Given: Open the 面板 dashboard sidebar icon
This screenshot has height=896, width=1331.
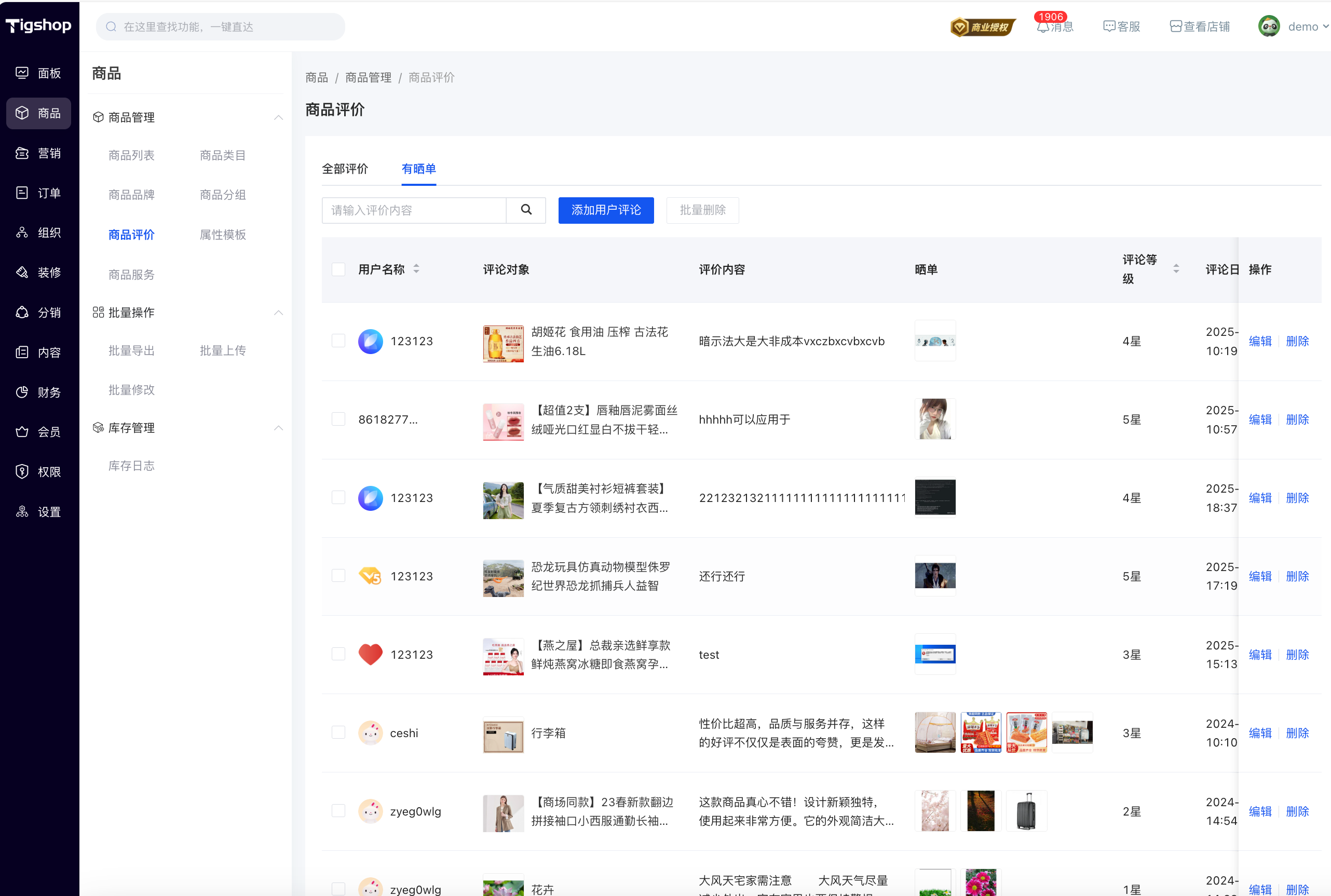Looking at the screenshot, I should point(22,73).
